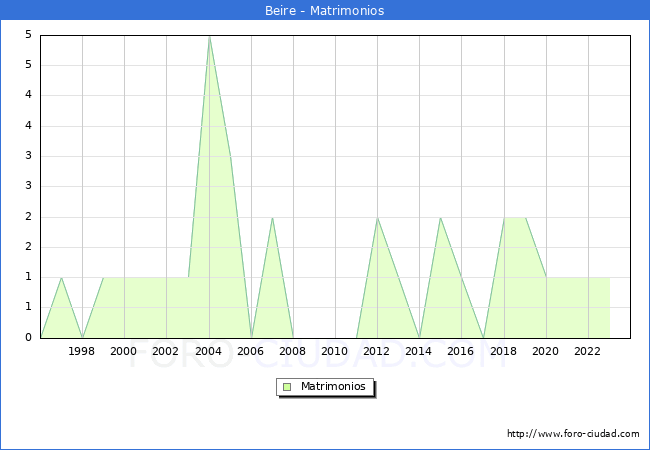Click the chart title Beire - Matrimonios
The width and height of the screenshot is (650, 450).
[x=325, y=10]
